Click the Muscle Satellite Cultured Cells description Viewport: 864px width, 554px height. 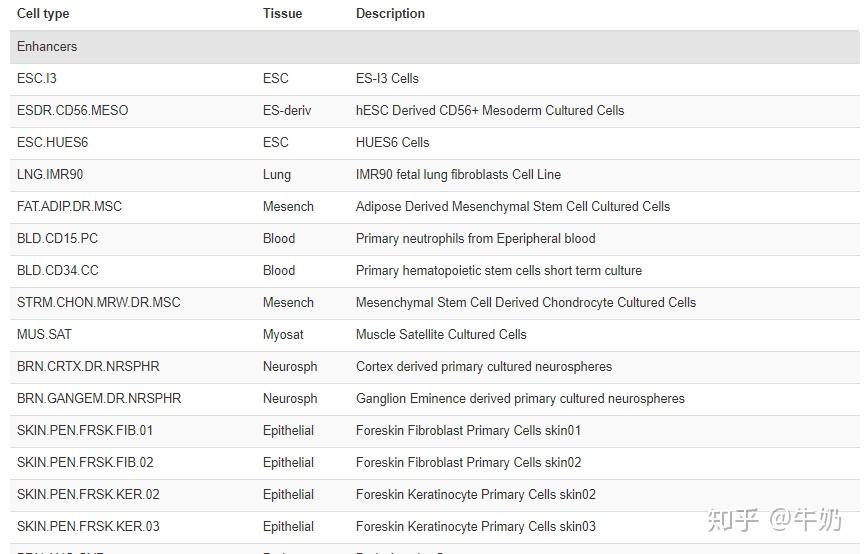441,334
